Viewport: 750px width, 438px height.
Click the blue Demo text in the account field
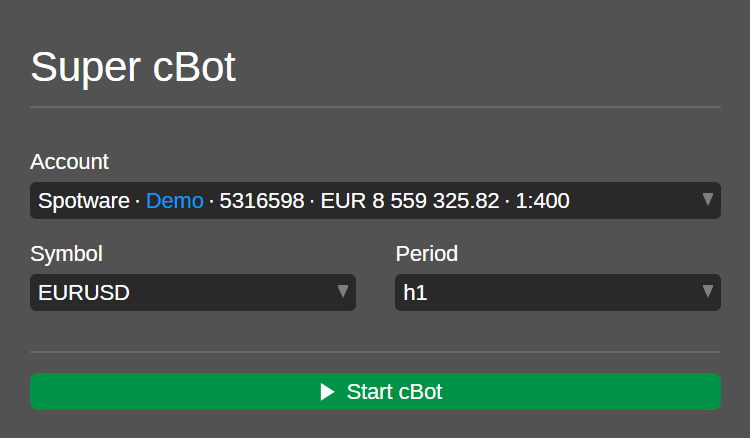pyautogui.click(x=174, y=201)
